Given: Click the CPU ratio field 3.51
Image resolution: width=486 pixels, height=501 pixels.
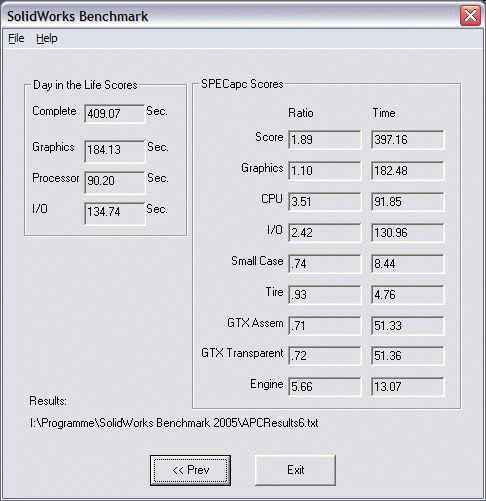Looking at the screenshot, I should click(325, 202).
